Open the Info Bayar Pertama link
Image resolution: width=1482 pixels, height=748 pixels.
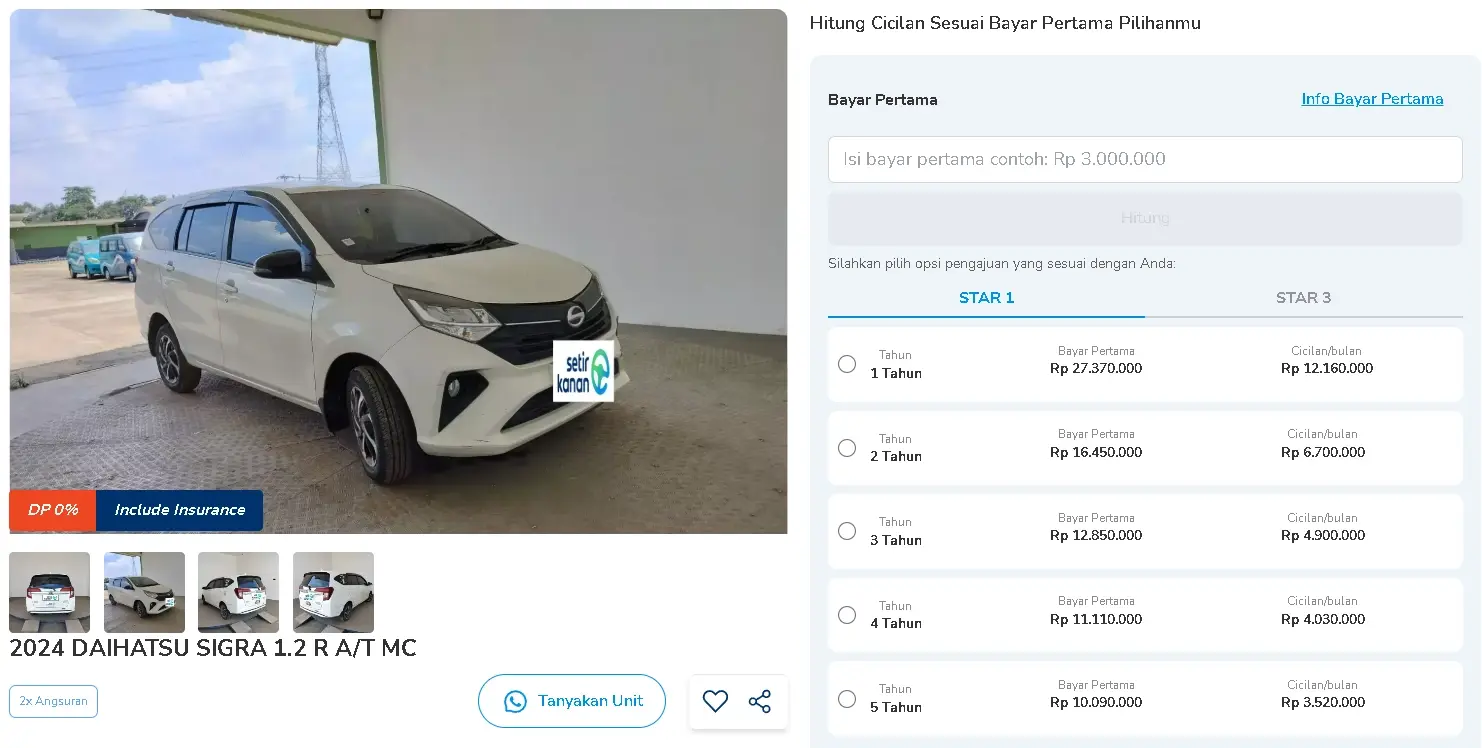click(x=1372, y=99)
